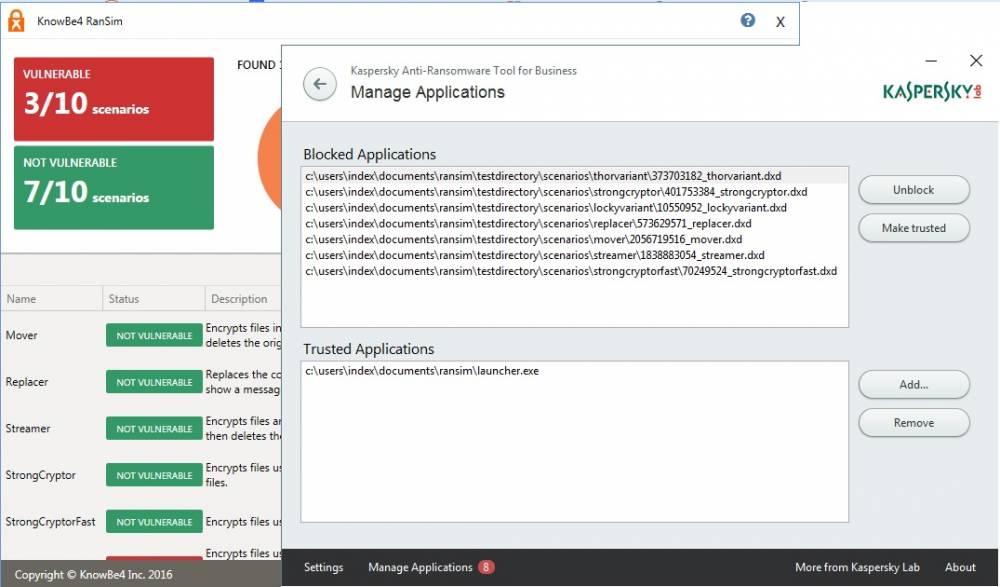This screenshot has width=1000, height=587.
Task: Open the RanSim help question mark icon
Action: pos(747,20)
